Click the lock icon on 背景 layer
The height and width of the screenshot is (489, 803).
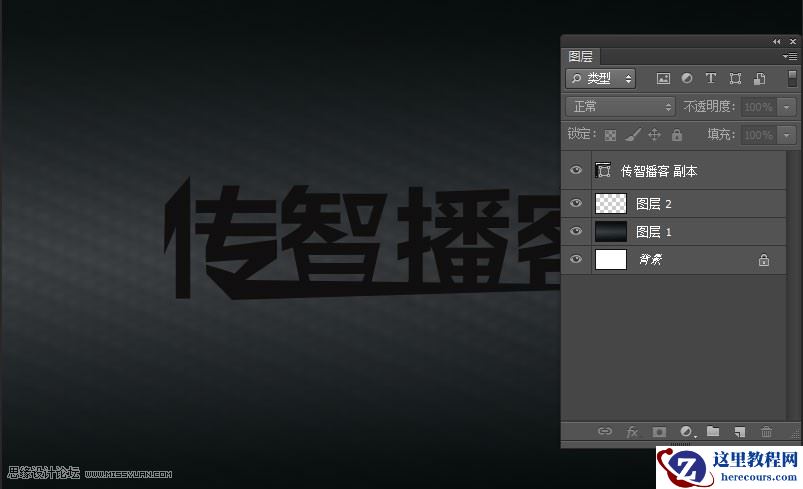[764, 260]
